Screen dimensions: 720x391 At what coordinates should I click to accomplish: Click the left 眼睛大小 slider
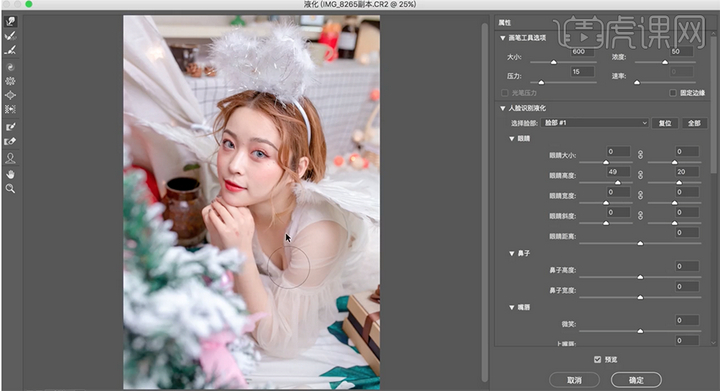[606, 162]
